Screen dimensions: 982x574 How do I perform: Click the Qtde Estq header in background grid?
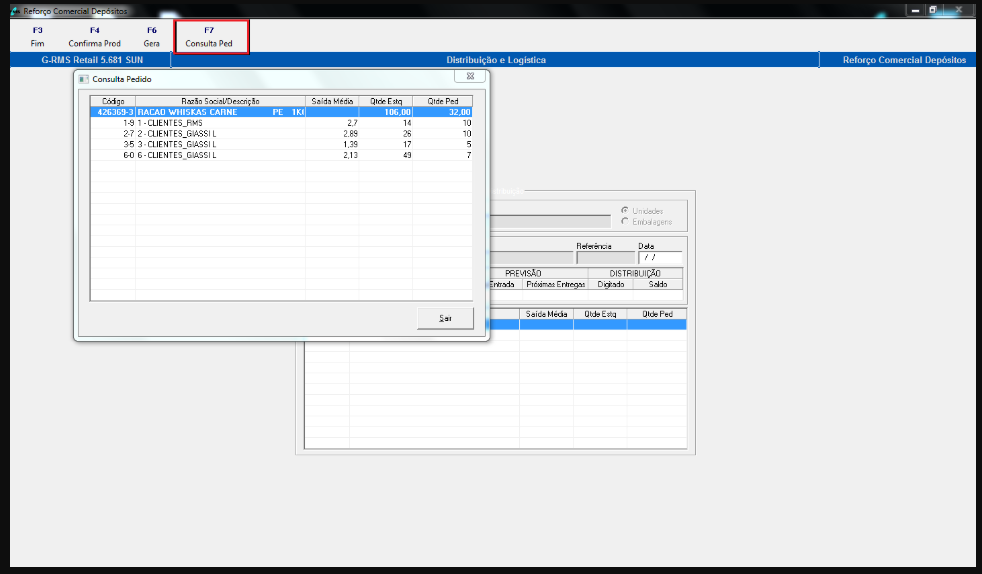tap(600, 314)
